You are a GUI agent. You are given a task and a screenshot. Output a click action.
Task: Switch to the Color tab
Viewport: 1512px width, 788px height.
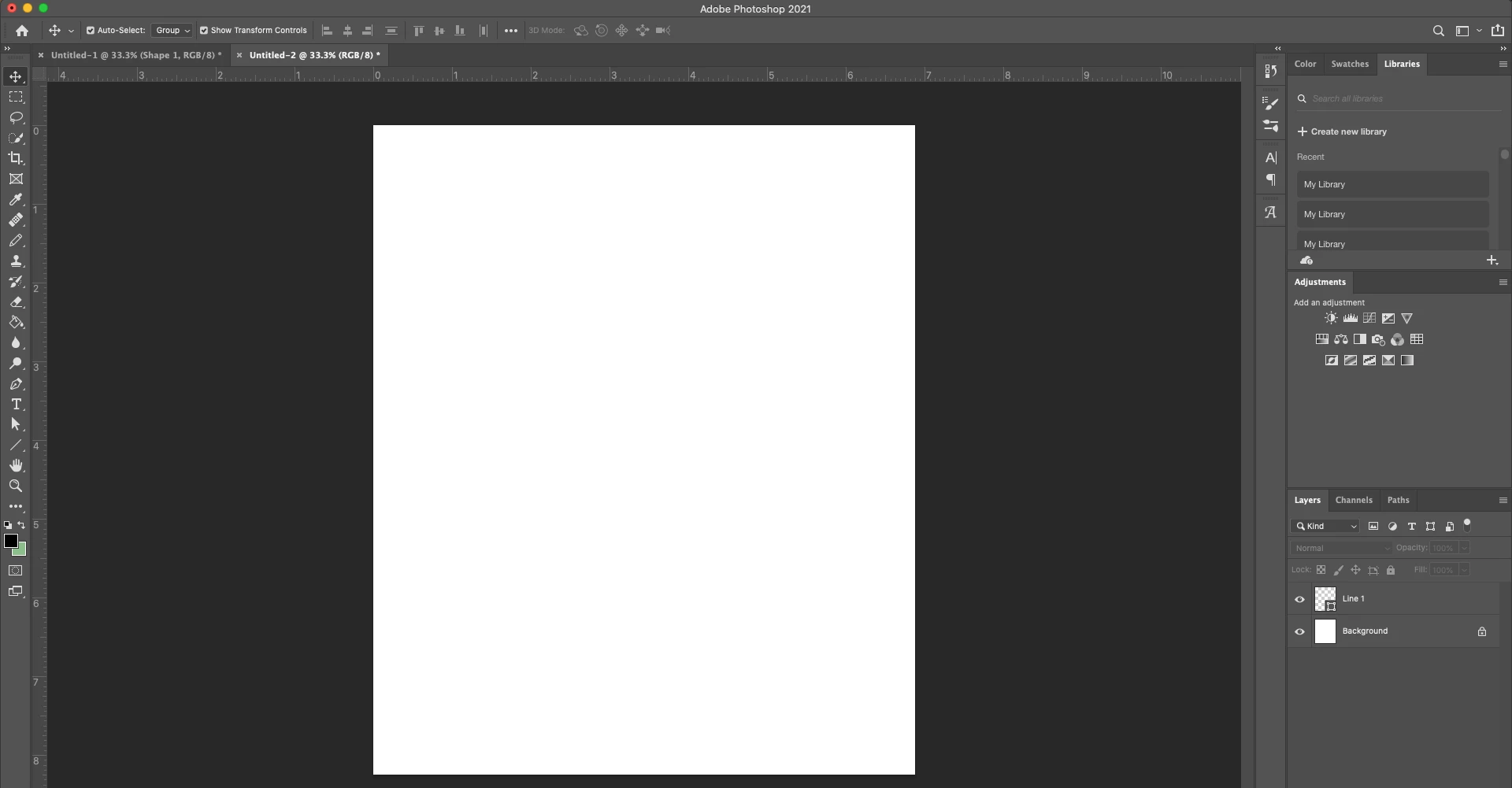coord(1305,64)
